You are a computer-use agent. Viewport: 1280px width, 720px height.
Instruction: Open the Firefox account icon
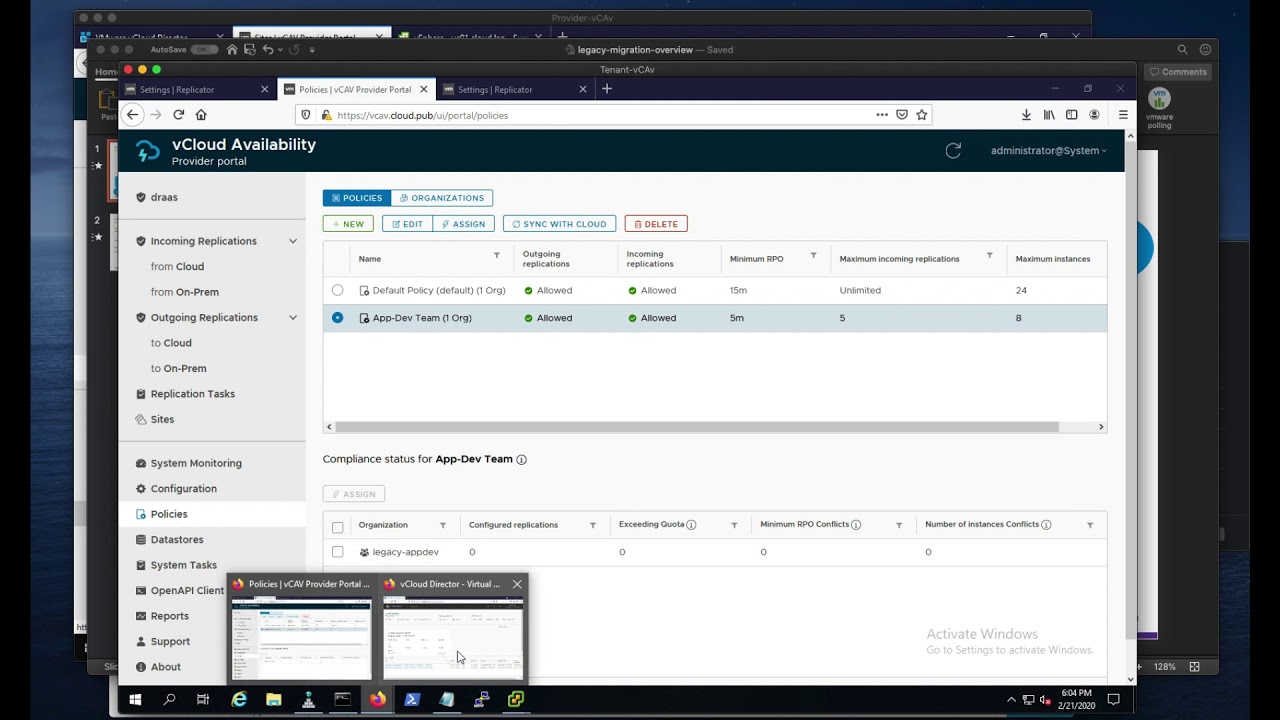[1095, 115]
